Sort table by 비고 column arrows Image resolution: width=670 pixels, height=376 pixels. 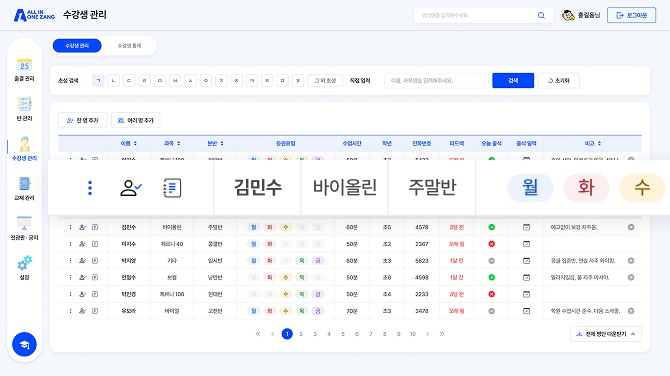coord(599,144)
